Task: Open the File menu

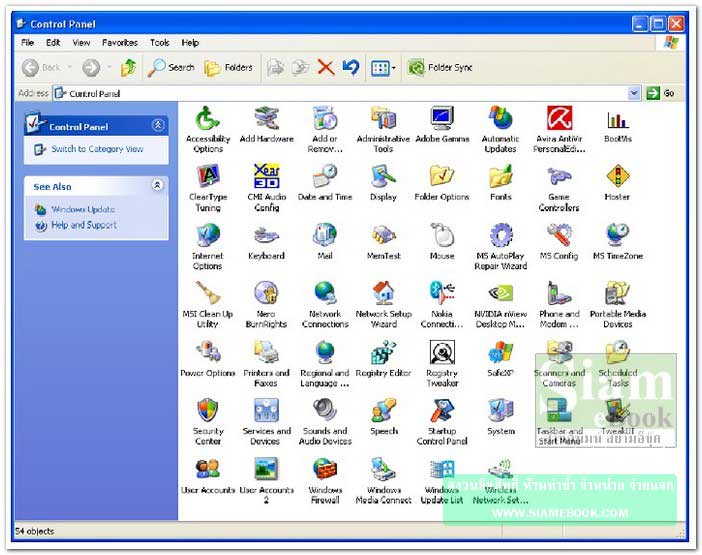Action: (28, 43)
